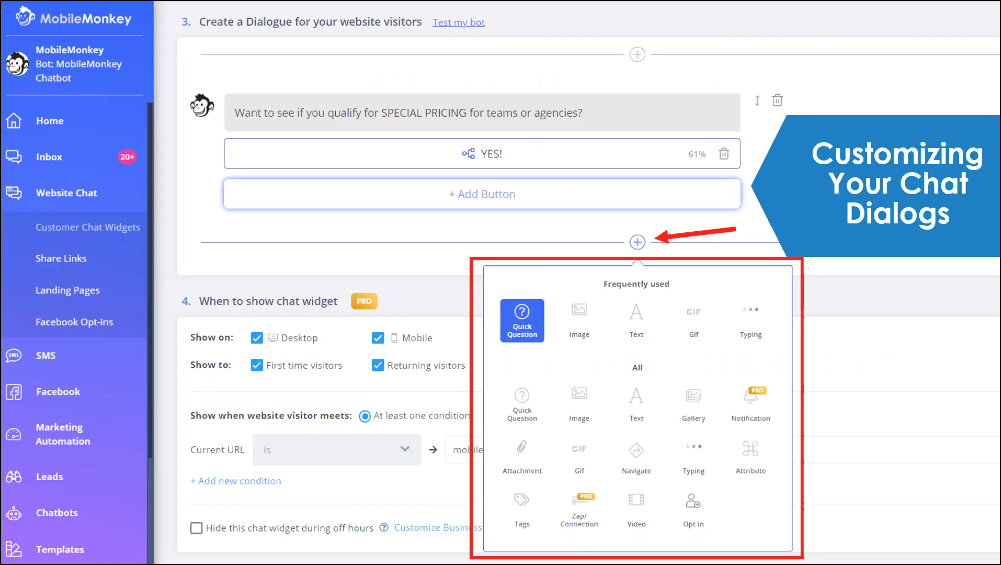This screenshot has width=1001, height=565.
Task: Add a Video widget
Action: tap(636, 509)
